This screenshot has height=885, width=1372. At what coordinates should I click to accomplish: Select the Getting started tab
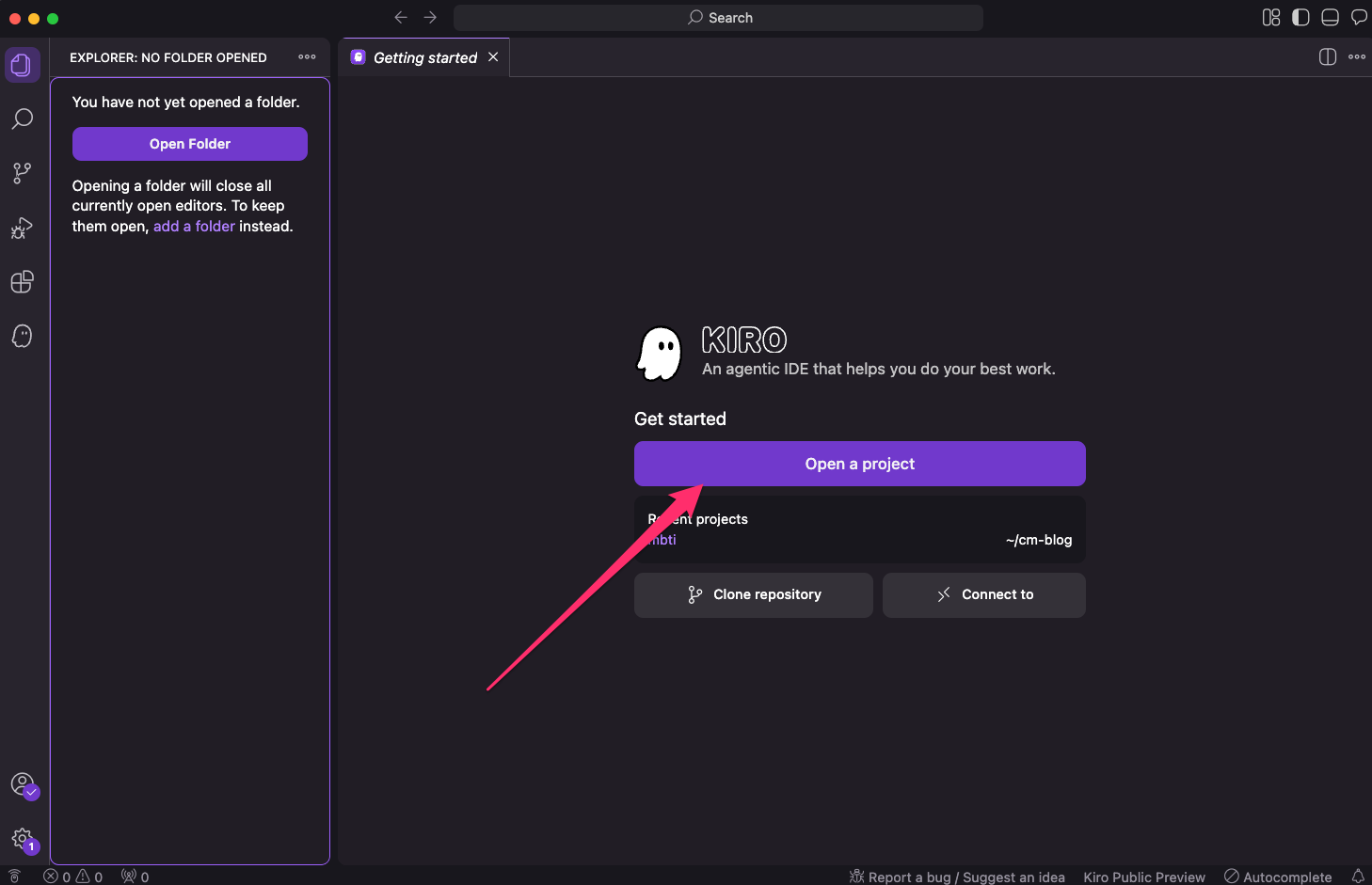(x=423, y=57)
